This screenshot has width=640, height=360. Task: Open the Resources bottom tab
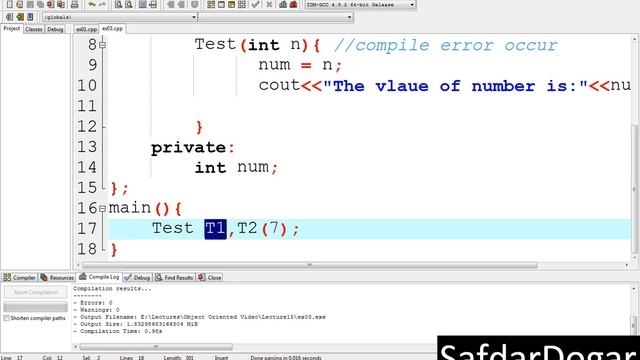coord(57,278)
